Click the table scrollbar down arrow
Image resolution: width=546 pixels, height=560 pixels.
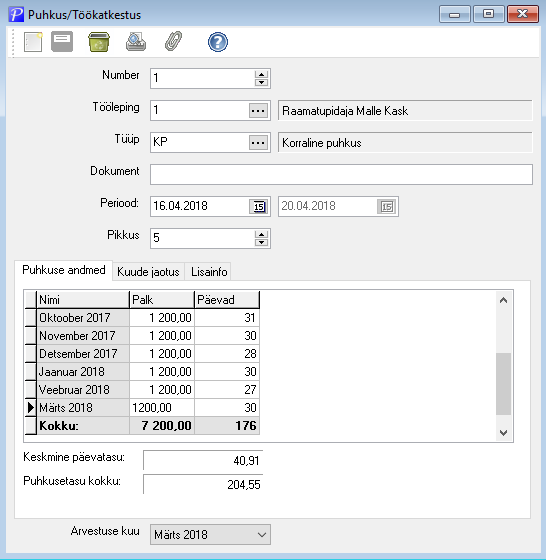point(504,432)
